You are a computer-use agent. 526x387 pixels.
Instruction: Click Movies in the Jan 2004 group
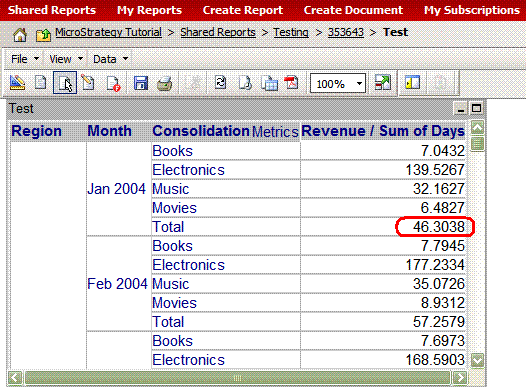coord(174,208)
